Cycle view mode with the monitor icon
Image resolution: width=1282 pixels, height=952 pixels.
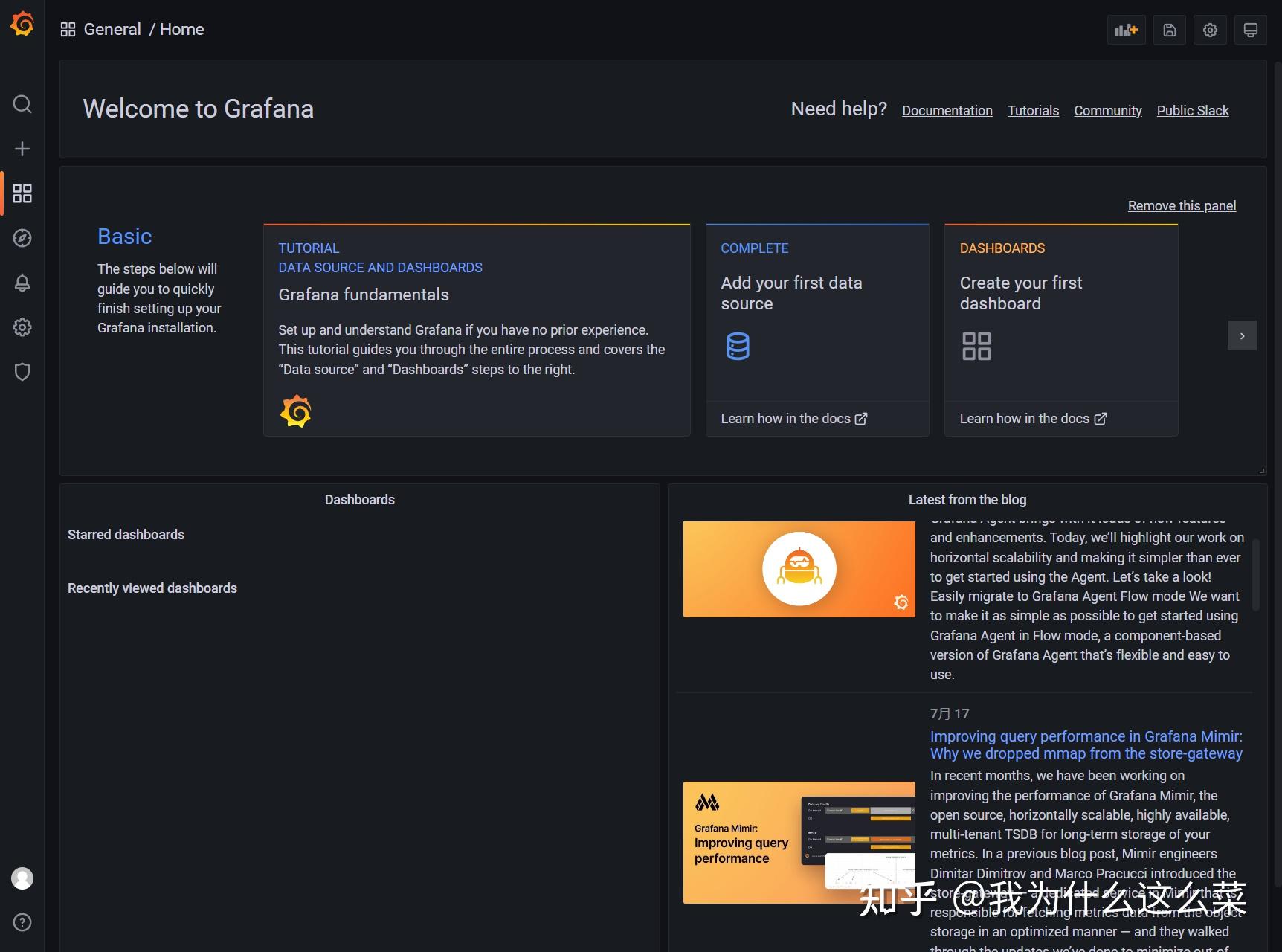pos(1251,30)
